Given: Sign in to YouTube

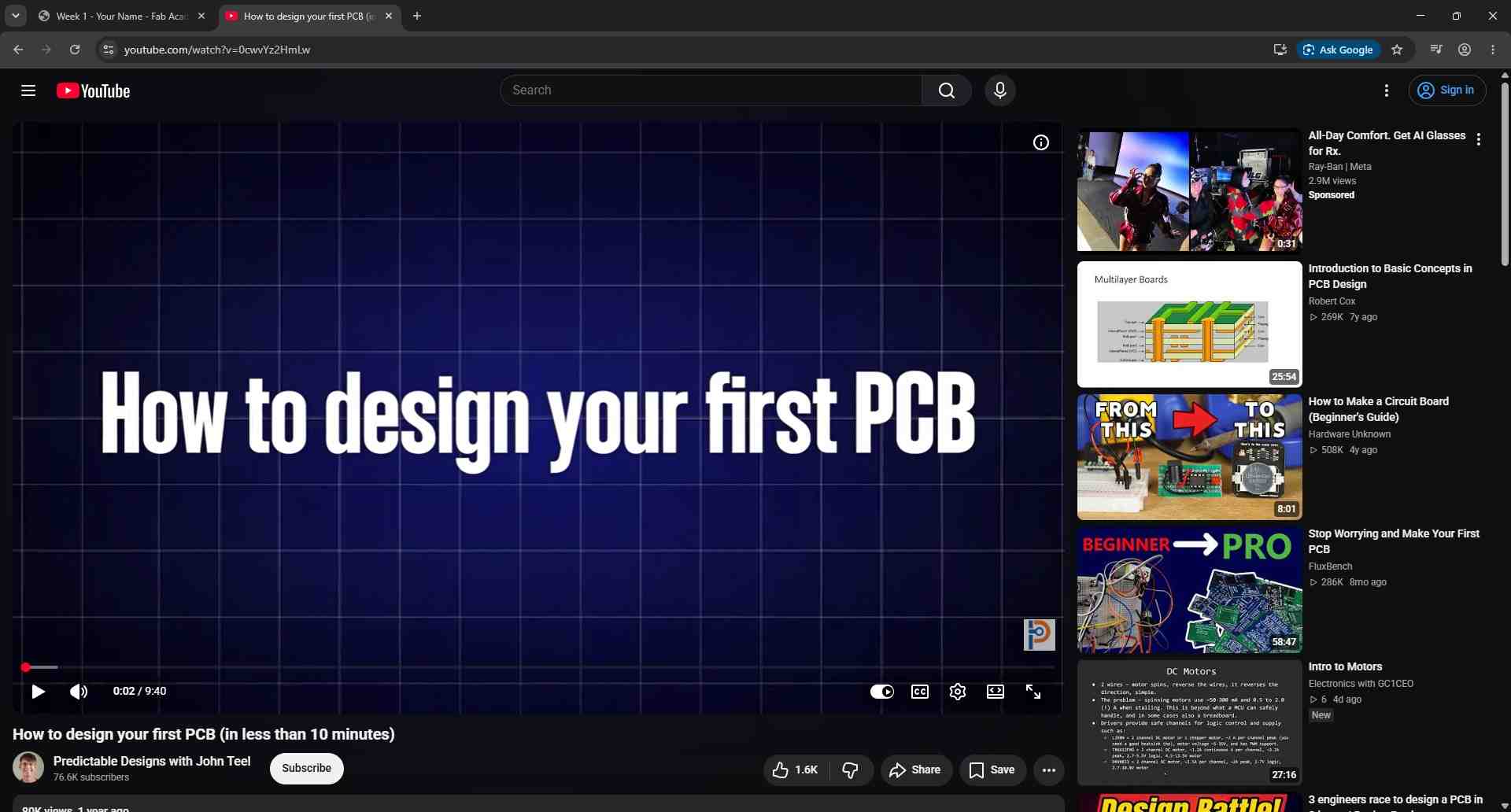Looking at the screenshot, I should click(1447, 90).
